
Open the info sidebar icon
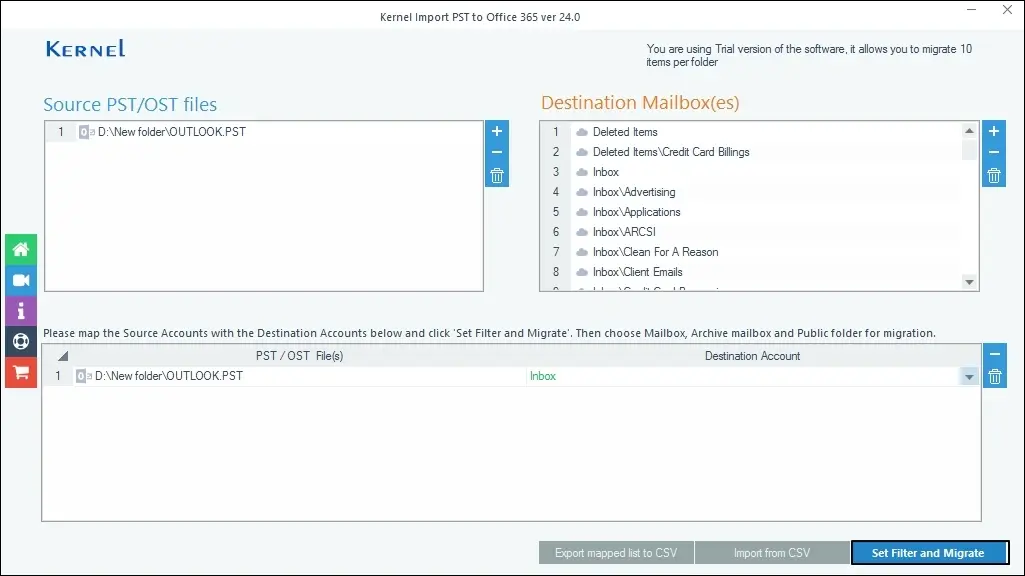pyautogui.click(x=21, y=311)
